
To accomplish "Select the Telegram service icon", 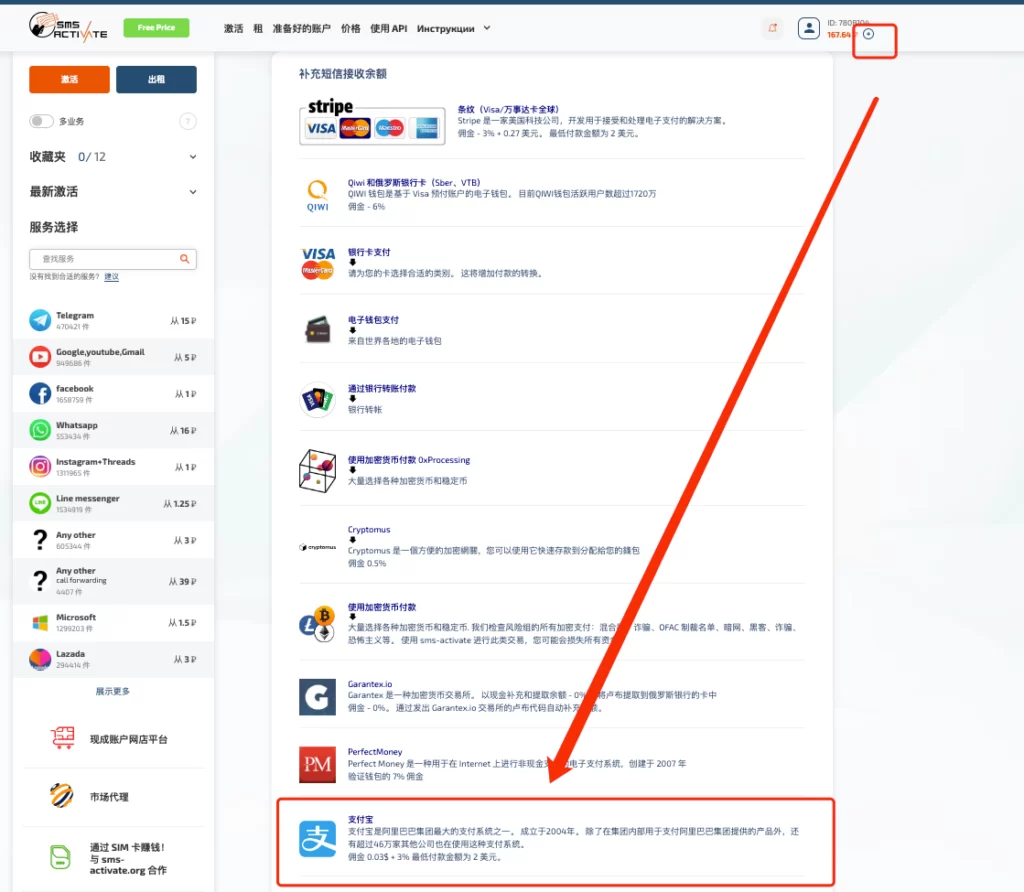I will point(40,320).
